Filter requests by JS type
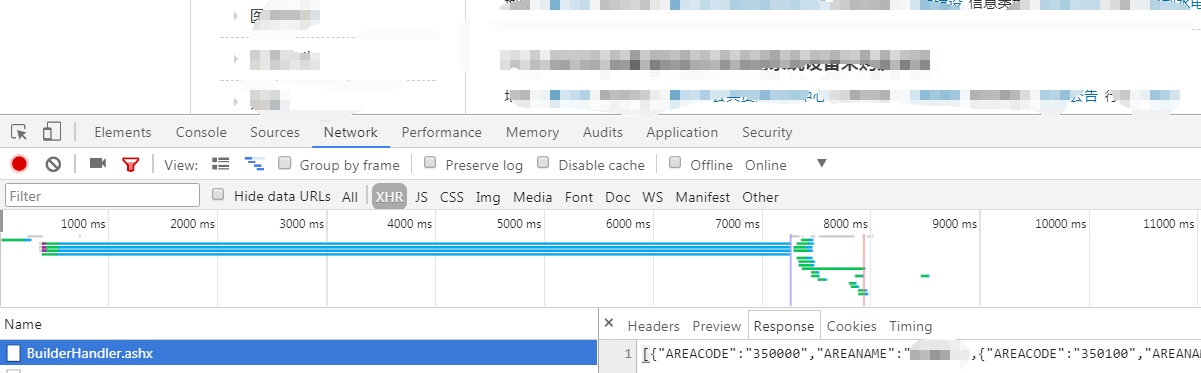 click(421, 197)
